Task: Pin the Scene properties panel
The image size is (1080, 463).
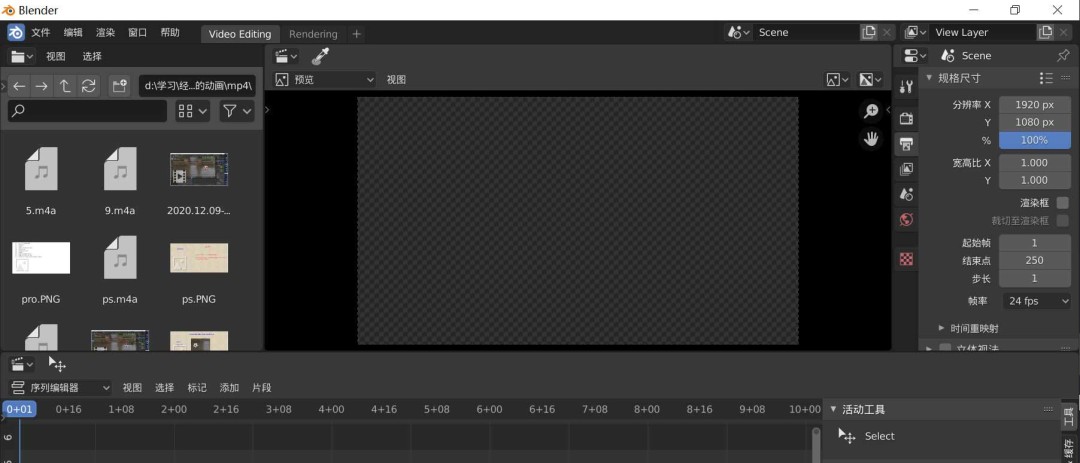Action: pyautogui.click(x=1063, y=56)
